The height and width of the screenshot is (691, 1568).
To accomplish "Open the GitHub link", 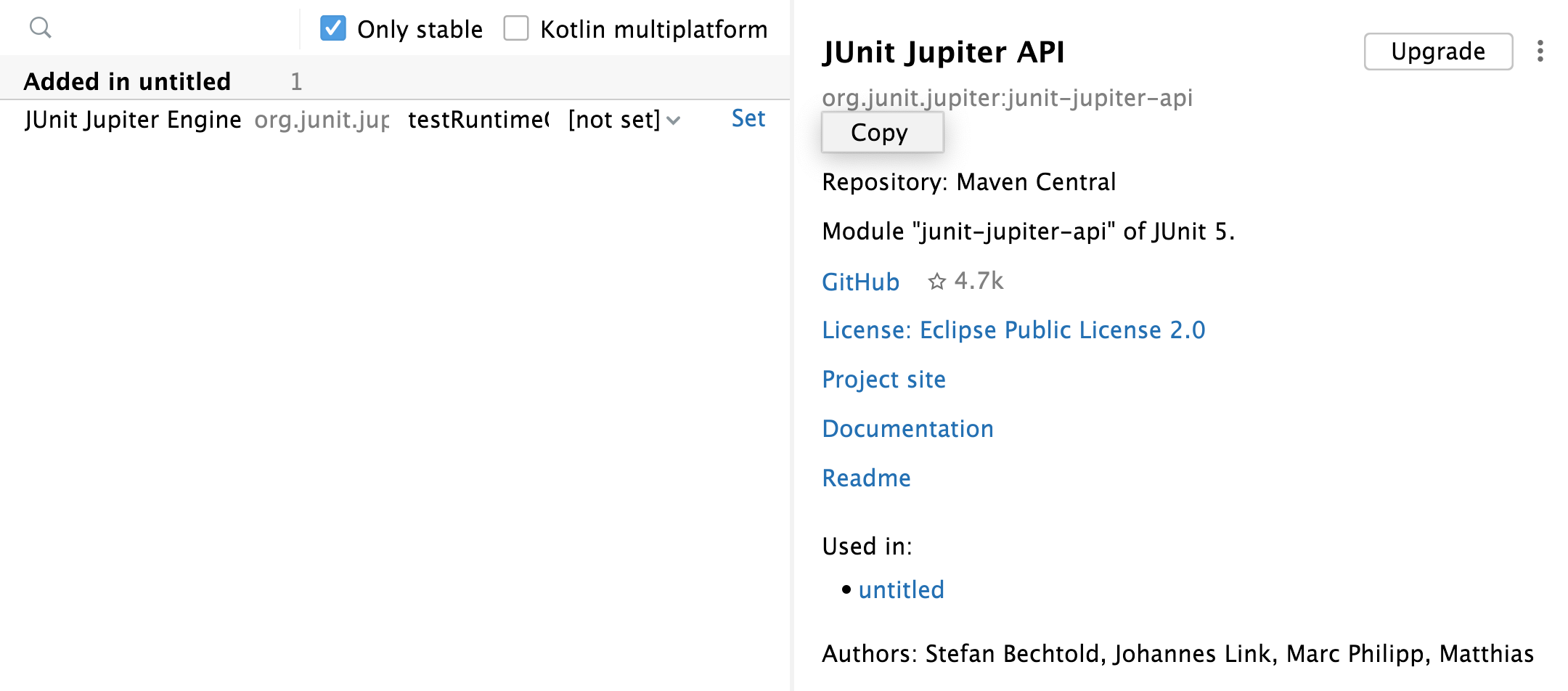I will 861,282.
